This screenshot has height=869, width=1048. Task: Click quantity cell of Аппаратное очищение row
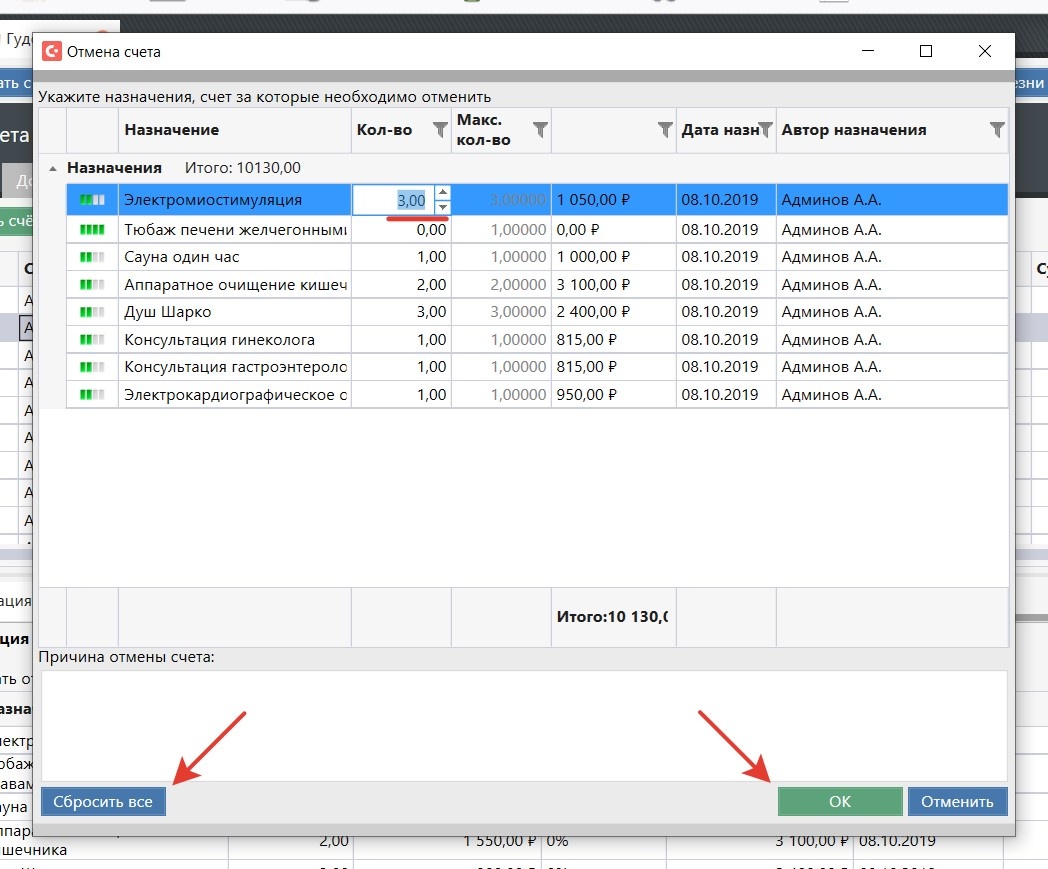(401, 285)
